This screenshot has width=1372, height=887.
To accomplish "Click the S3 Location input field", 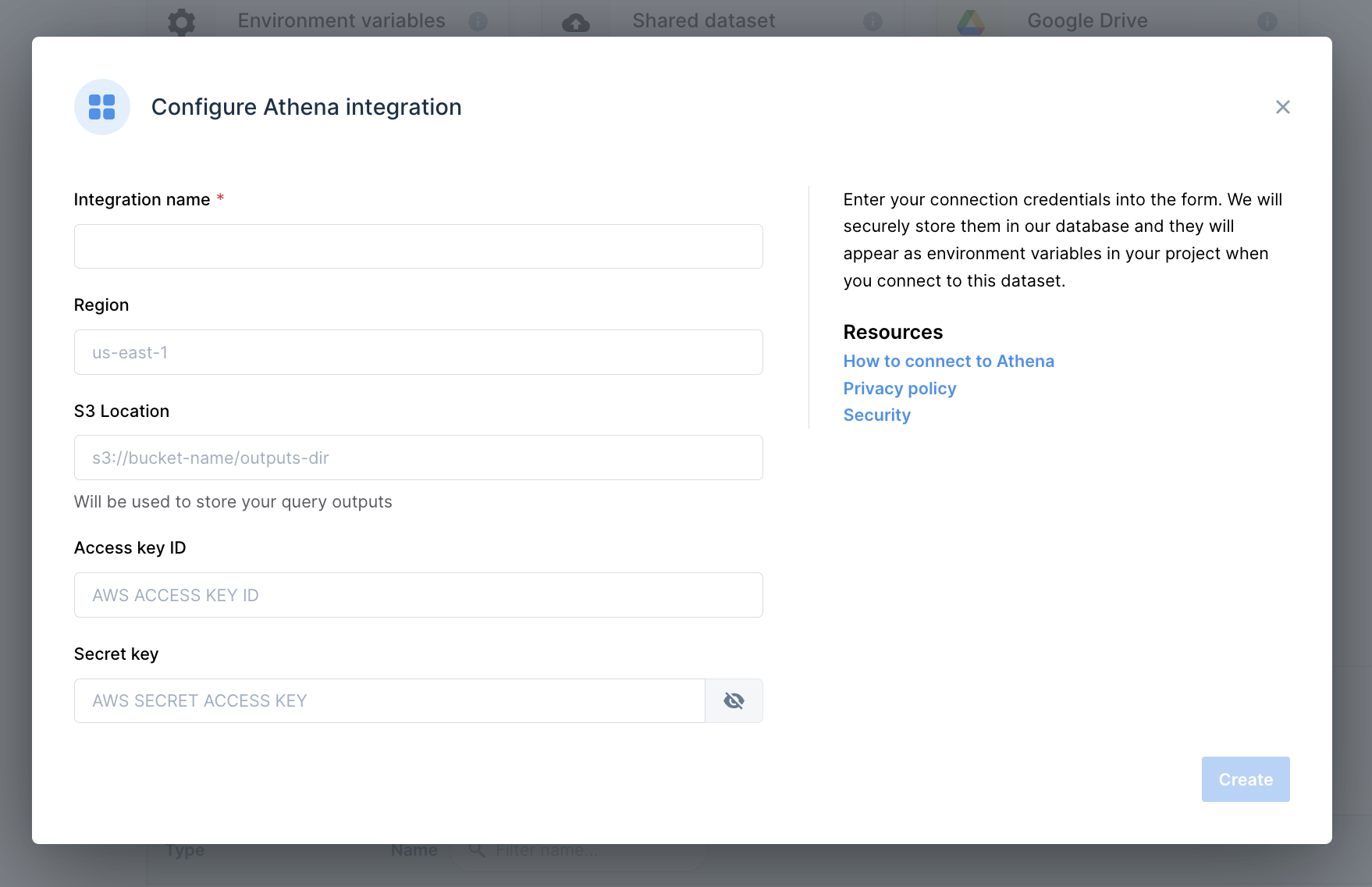I will (418, 458).
